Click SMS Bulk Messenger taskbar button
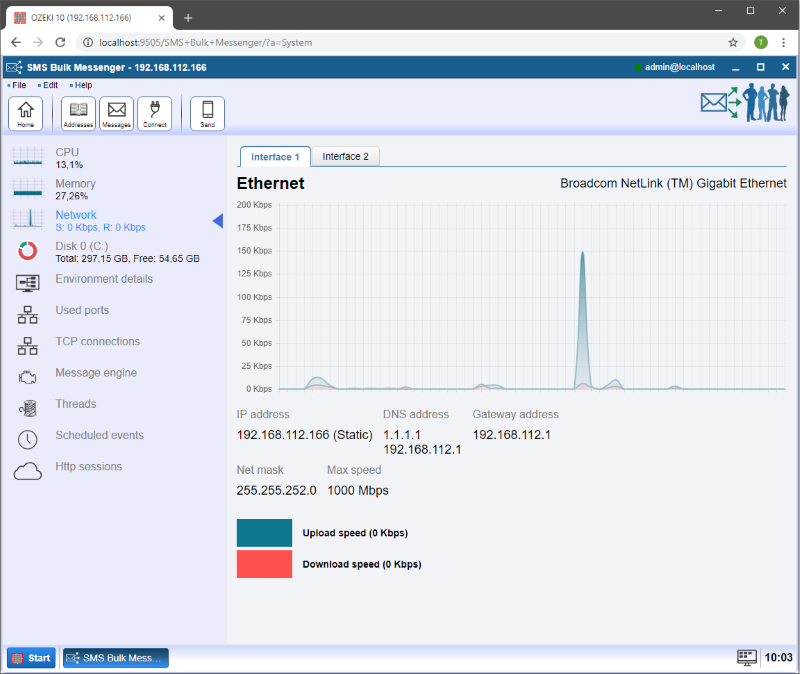This screenshot has width=800, height=674. pos(115,658)
